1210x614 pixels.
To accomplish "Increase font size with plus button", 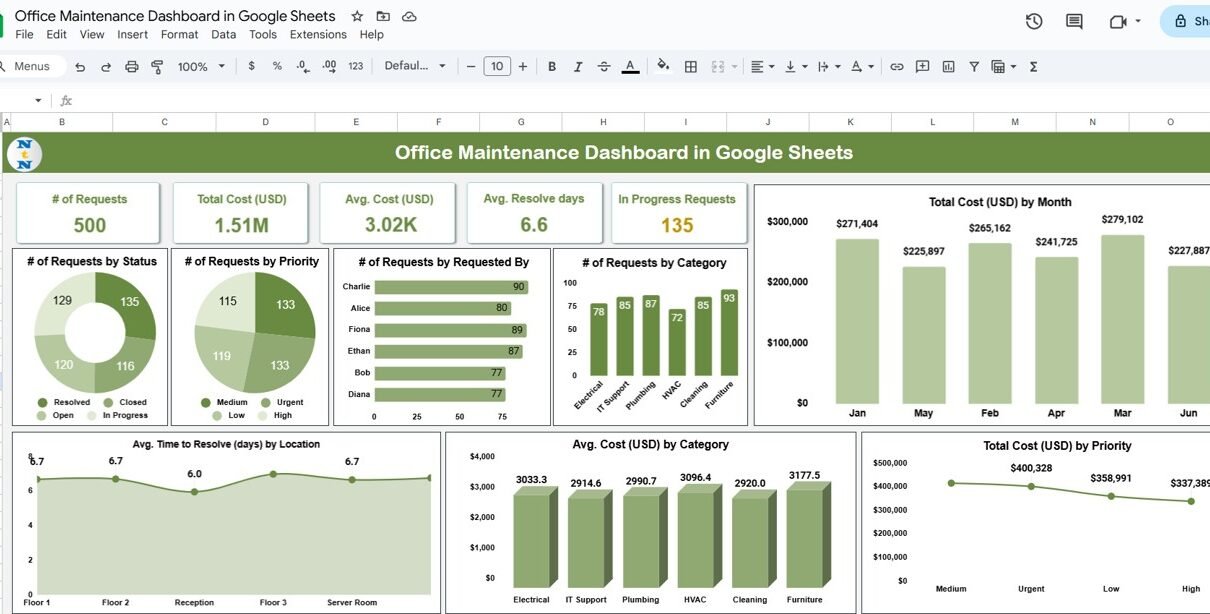I will [522, 66].
